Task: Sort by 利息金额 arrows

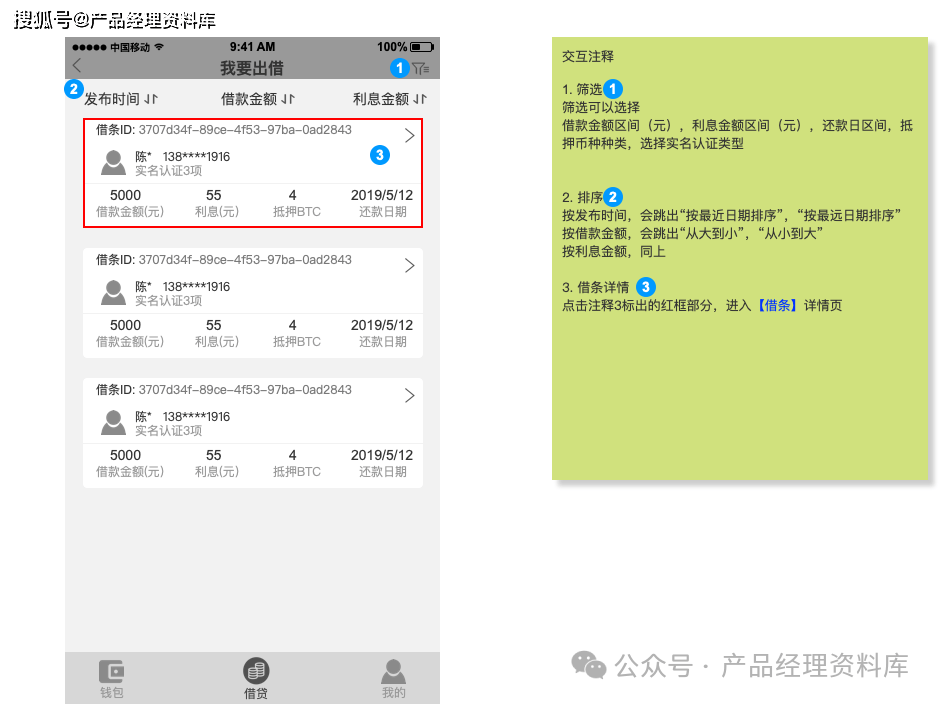Action: point(420,99)
